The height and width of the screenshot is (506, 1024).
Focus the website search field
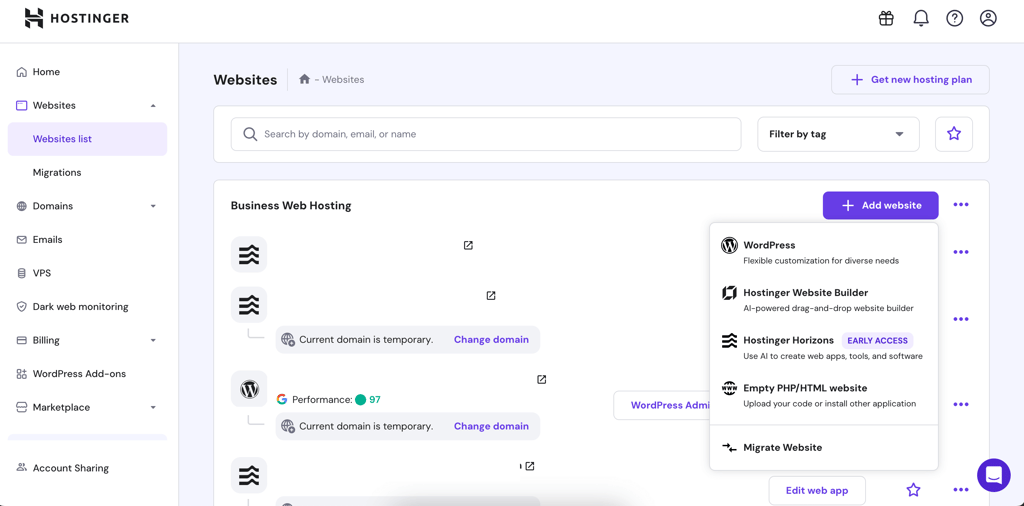486,134
